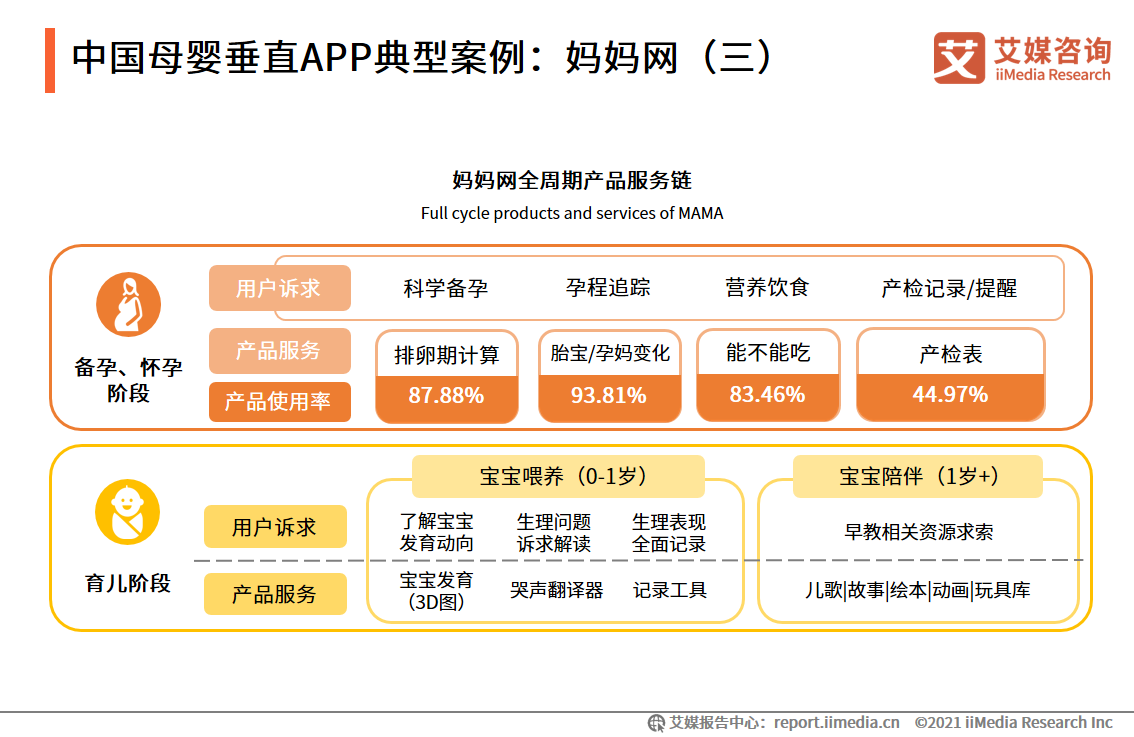Click the 产检表 card title
This screenshot has width=1134, height=737.
click(950, 354)
